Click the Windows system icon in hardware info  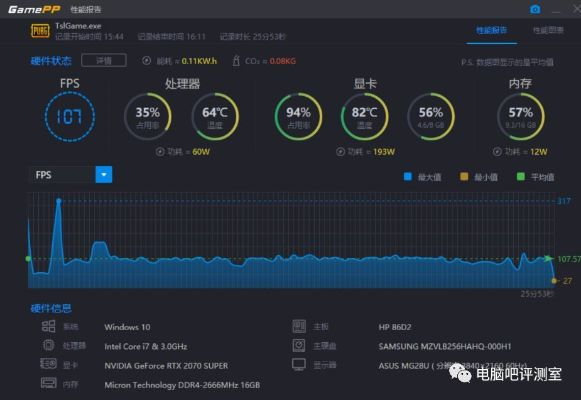pos(49,326)
